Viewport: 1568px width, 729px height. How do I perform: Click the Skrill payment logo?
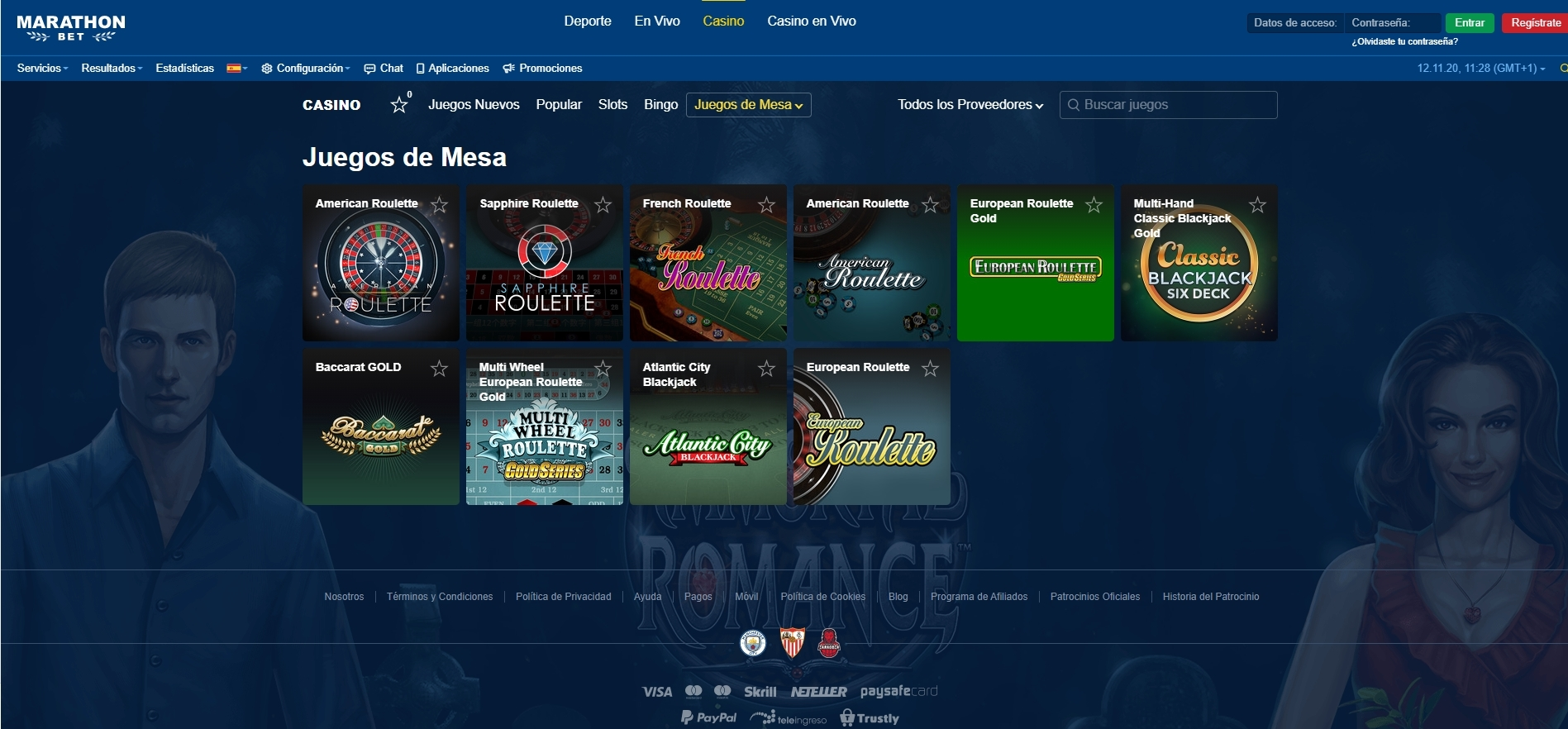[x=760, y=692]
